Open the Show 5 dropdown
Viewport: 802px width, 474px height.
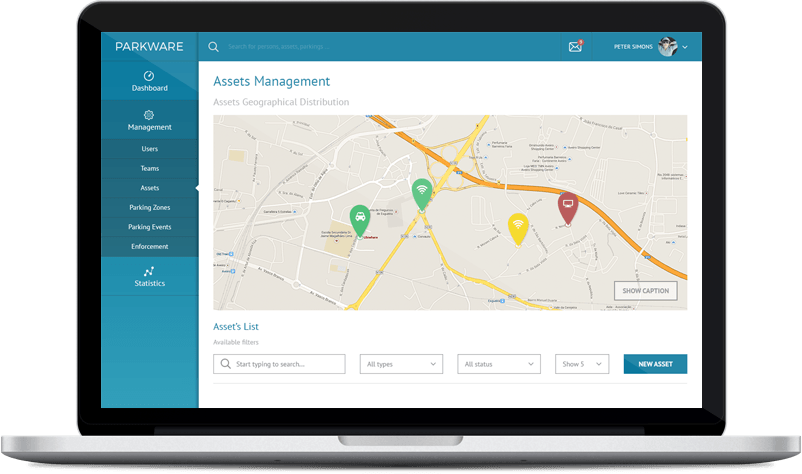click(x=582, y=364)
